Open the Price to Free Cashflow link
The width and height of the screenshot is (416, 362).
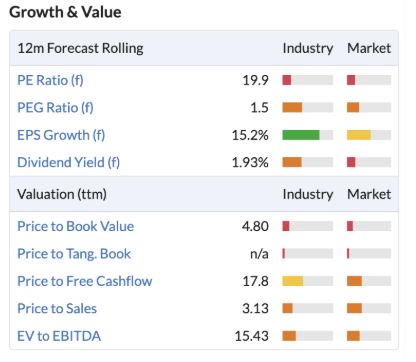point(85,281)
